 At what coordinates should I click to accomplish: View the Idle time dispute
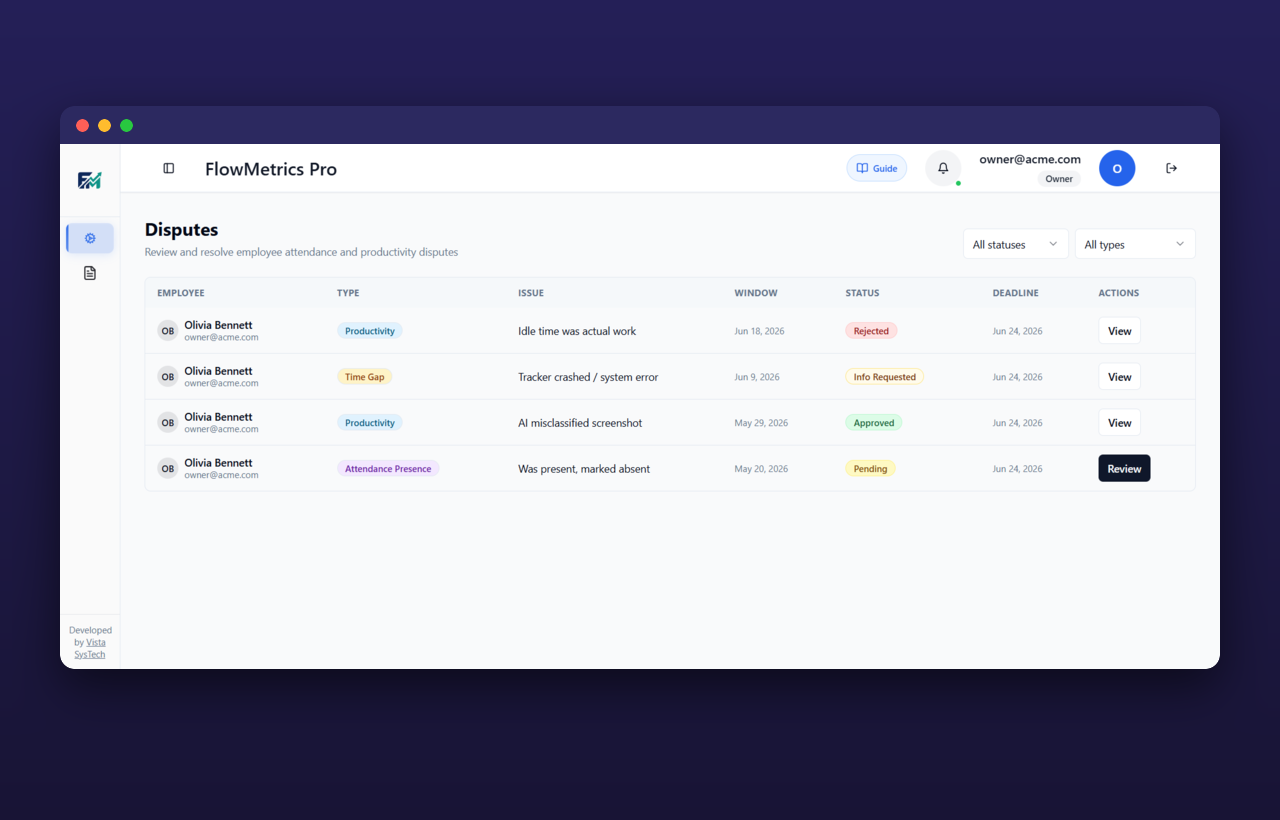(1119, 331)
